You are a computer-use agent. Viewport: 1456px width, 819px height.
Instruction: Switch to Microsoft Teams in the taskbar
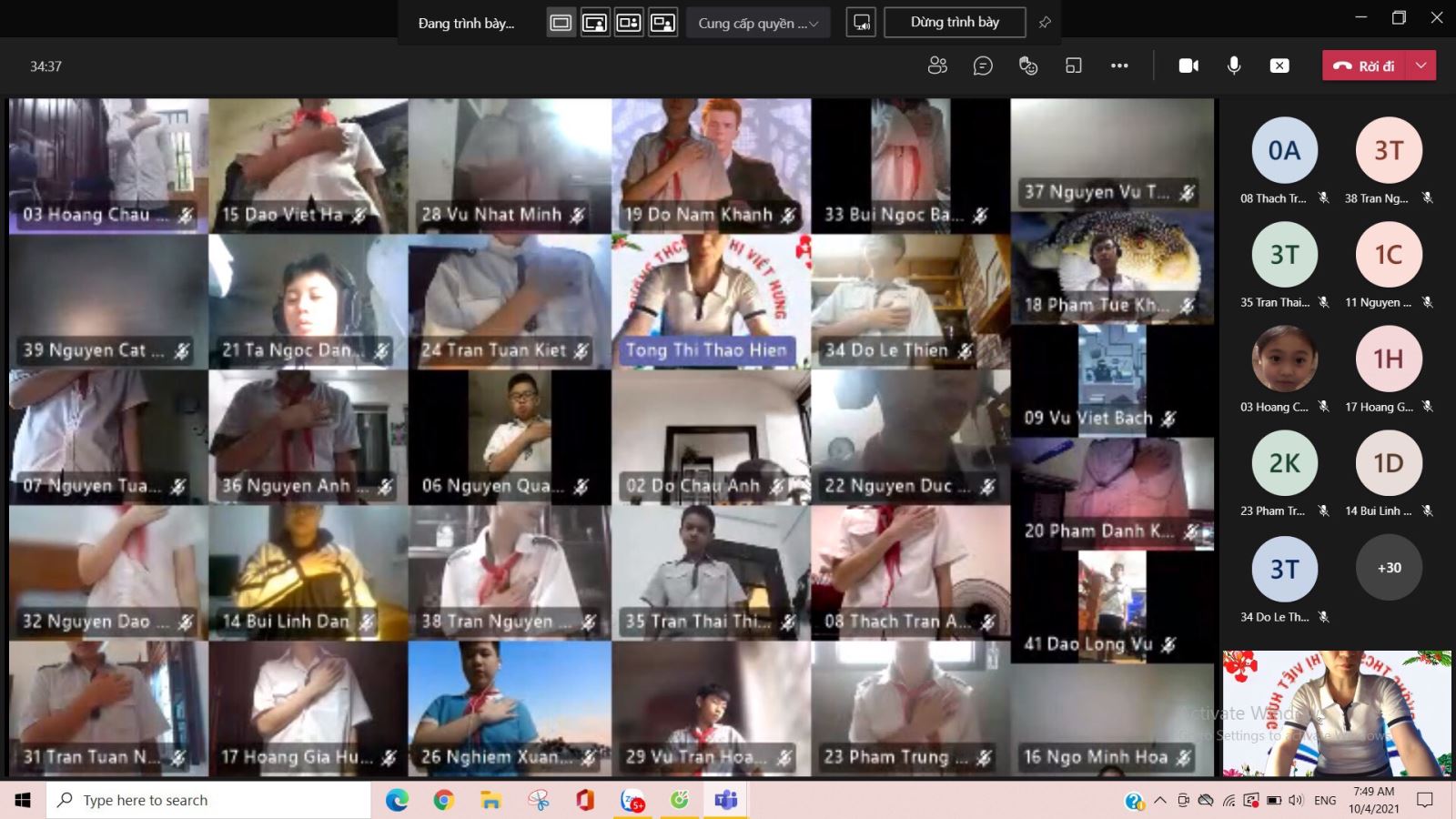726,801
